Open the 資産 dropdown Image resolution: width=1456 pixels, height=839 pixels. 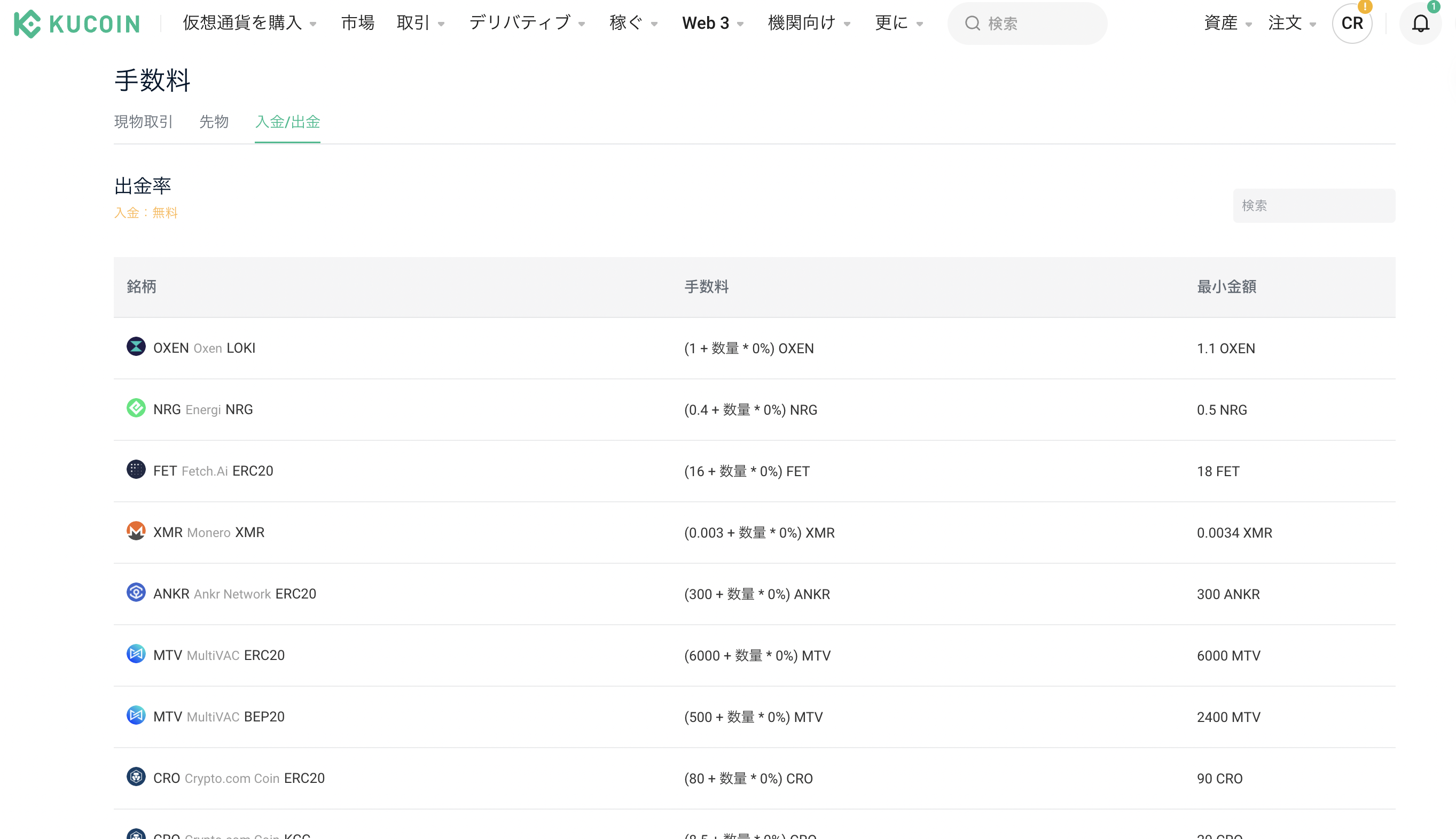(x=1227, y=23)
